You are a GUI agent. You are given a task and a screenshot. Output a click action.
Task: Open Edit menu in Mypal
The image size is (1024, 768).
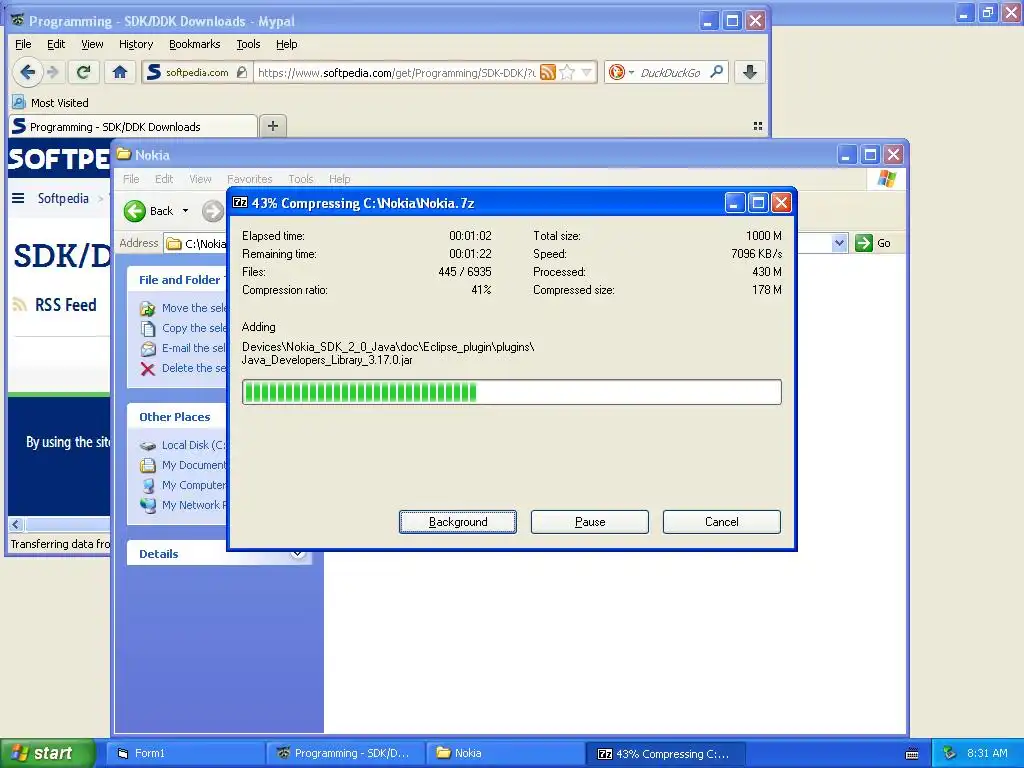point(56,44)
